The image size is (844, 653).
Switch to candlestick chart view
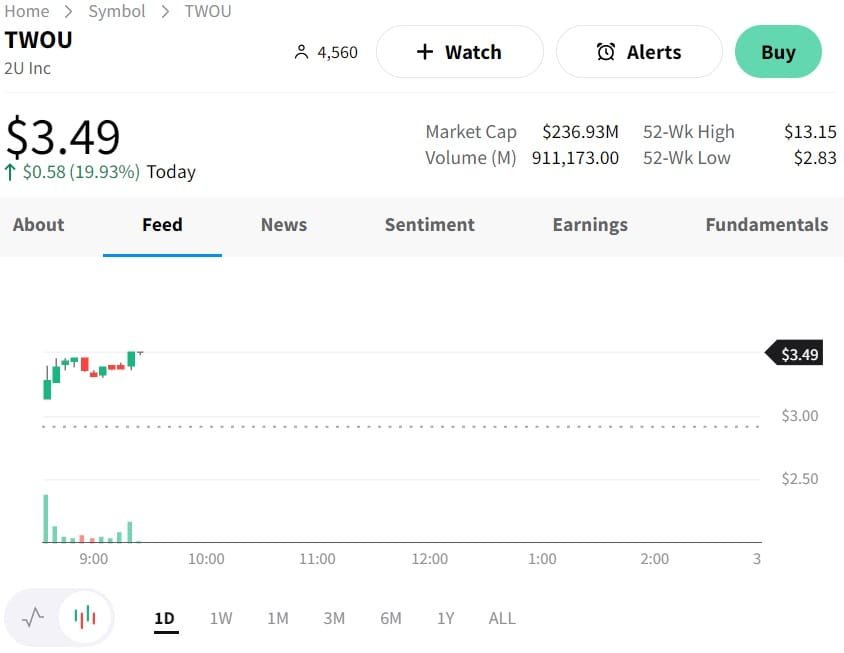click(x=86, y=617)
